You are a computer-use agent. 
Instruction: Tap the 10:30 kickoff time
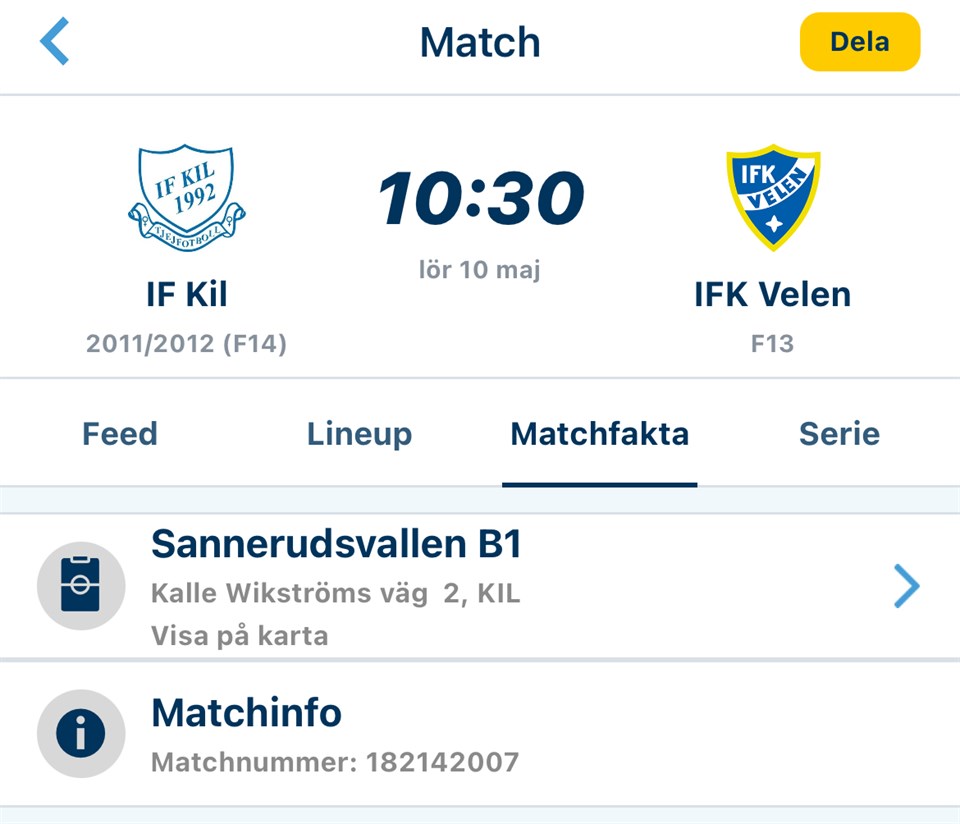tap(480, 198)
